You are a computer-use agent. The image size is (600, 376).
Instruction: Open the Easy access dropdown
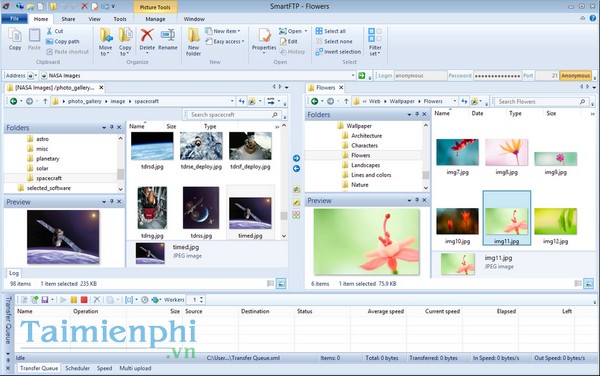pos(225,41)
